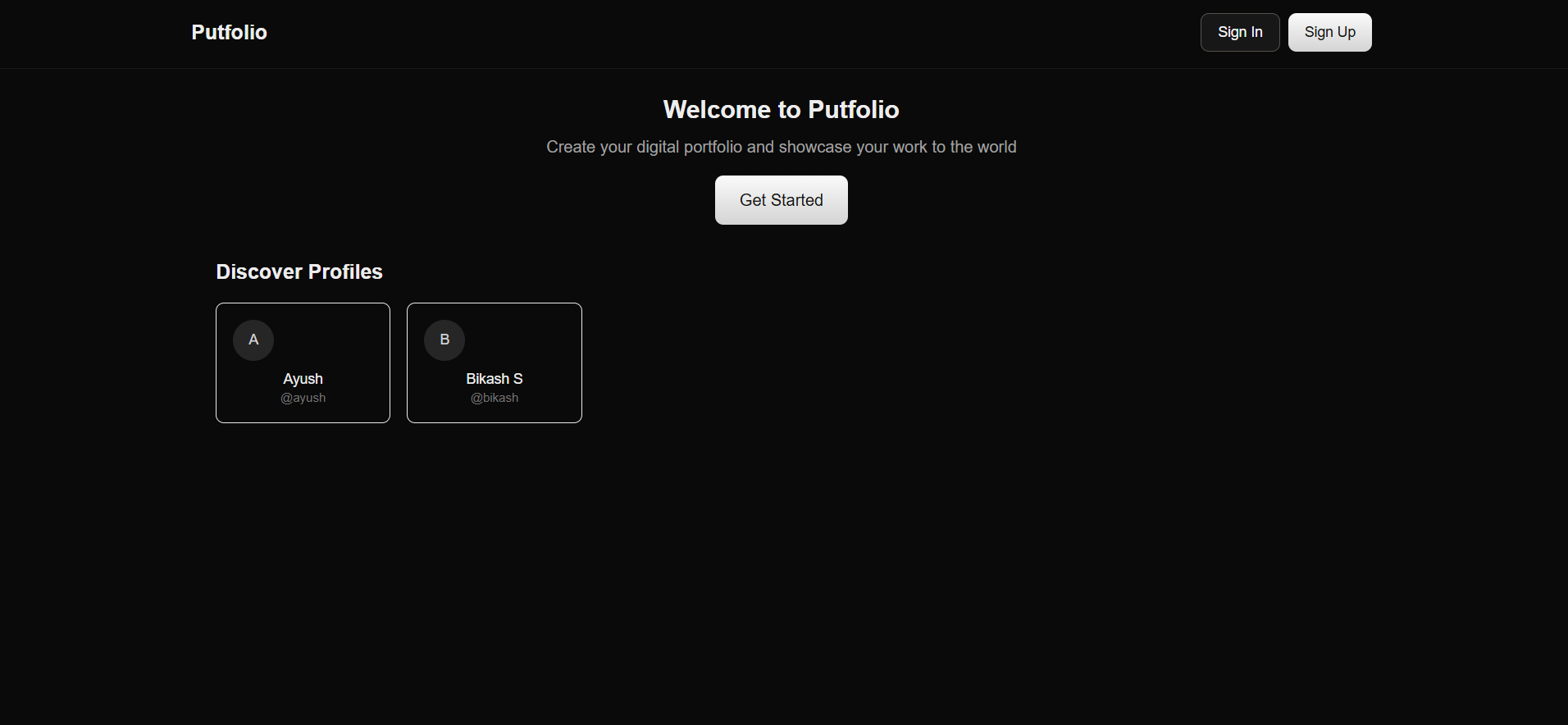This screenshot has height=725, width=1568.
Task: Select the Ayush display name
Action: (303, 379)
